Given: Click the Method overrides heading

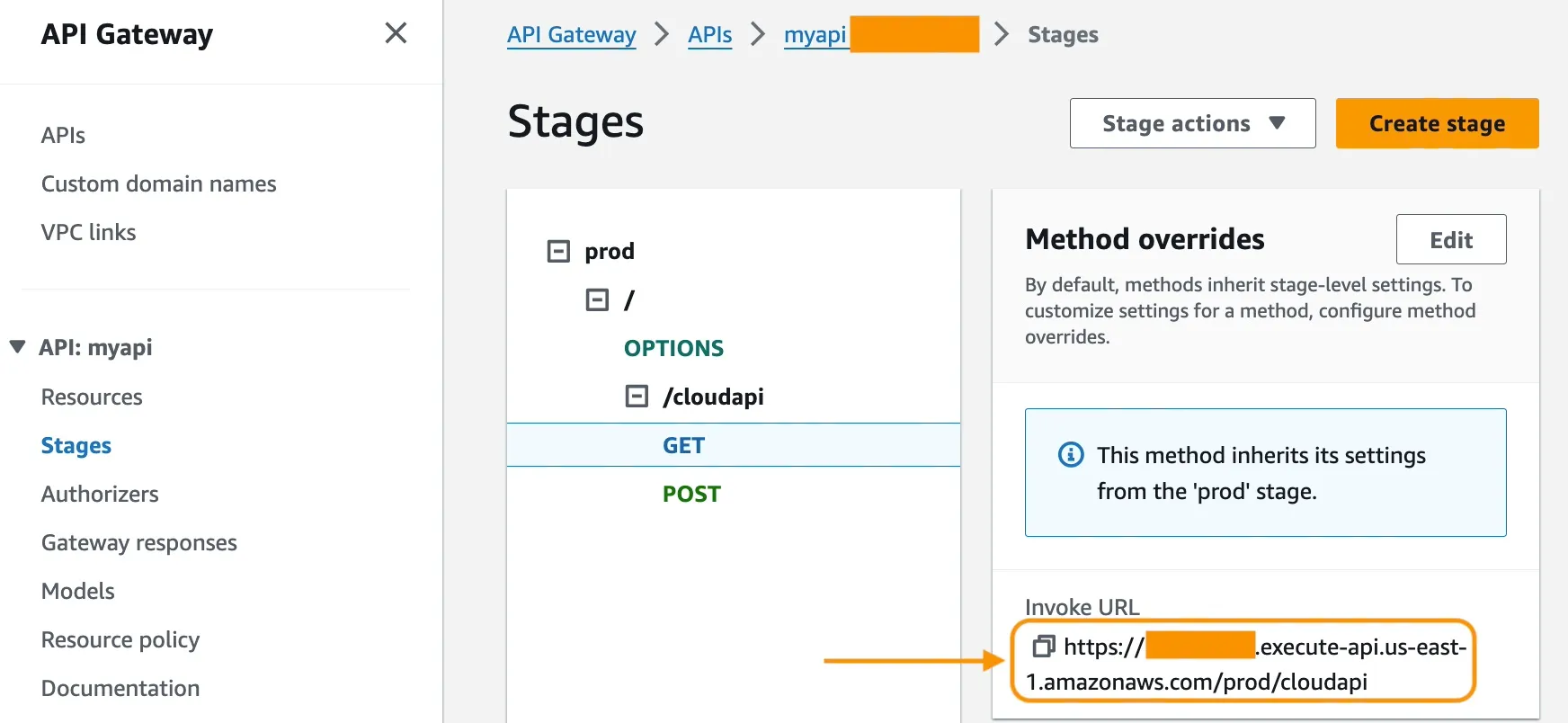Looking at the screenshot, I should click(x=1145, y=239).
